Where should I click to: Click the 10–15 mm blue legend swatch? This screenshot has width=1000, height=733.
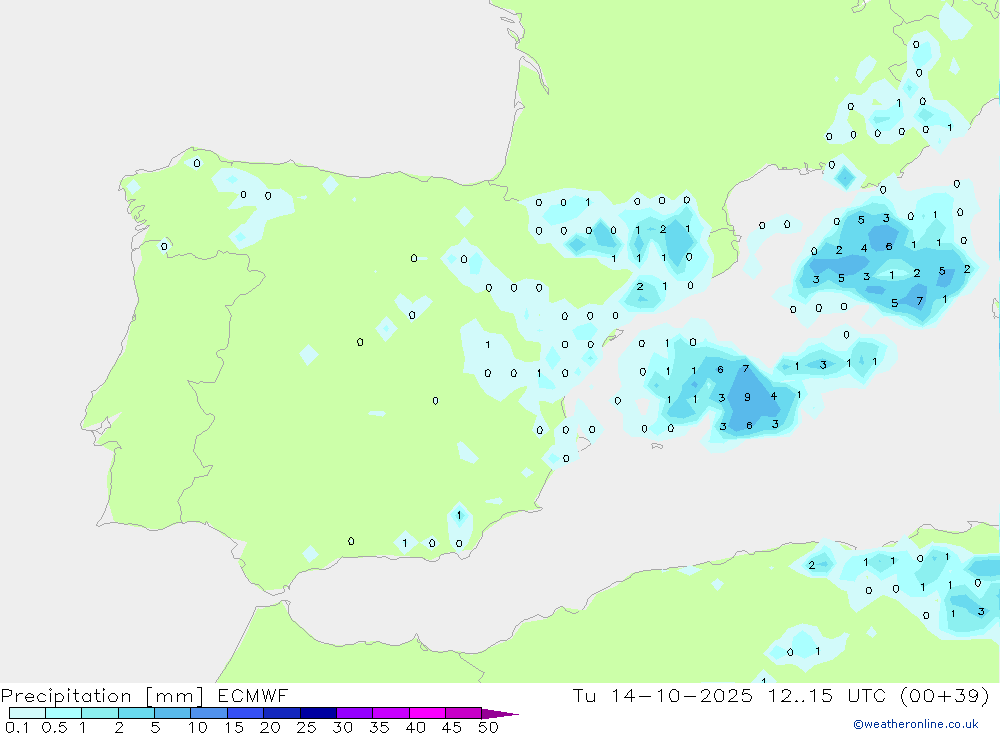tap(209, 713)
